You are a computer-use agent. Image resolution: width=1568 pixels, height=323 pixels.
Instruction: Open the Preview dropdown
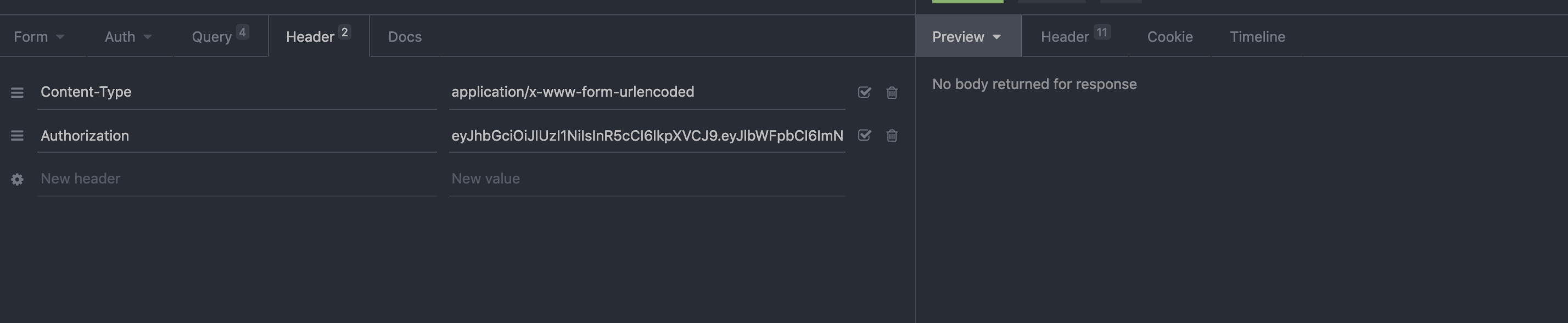tap(967, 36)
